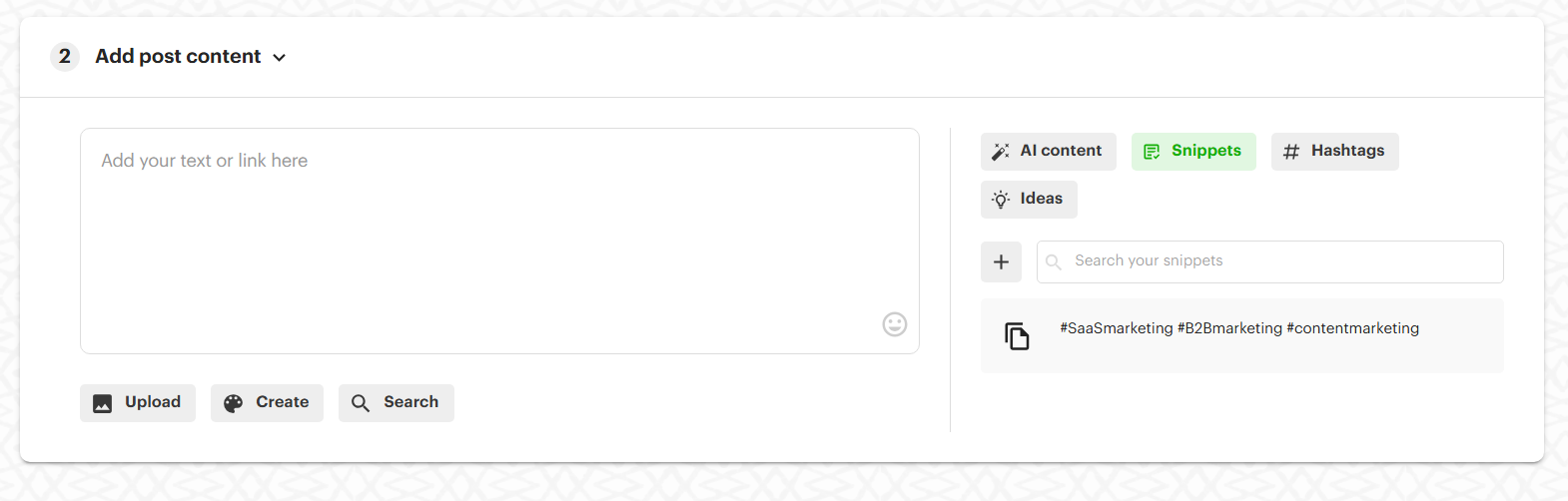Click the step number 2 badge
Viewport: 1568px width, 501px height.
pyautogui.click(x=65, y=57)
